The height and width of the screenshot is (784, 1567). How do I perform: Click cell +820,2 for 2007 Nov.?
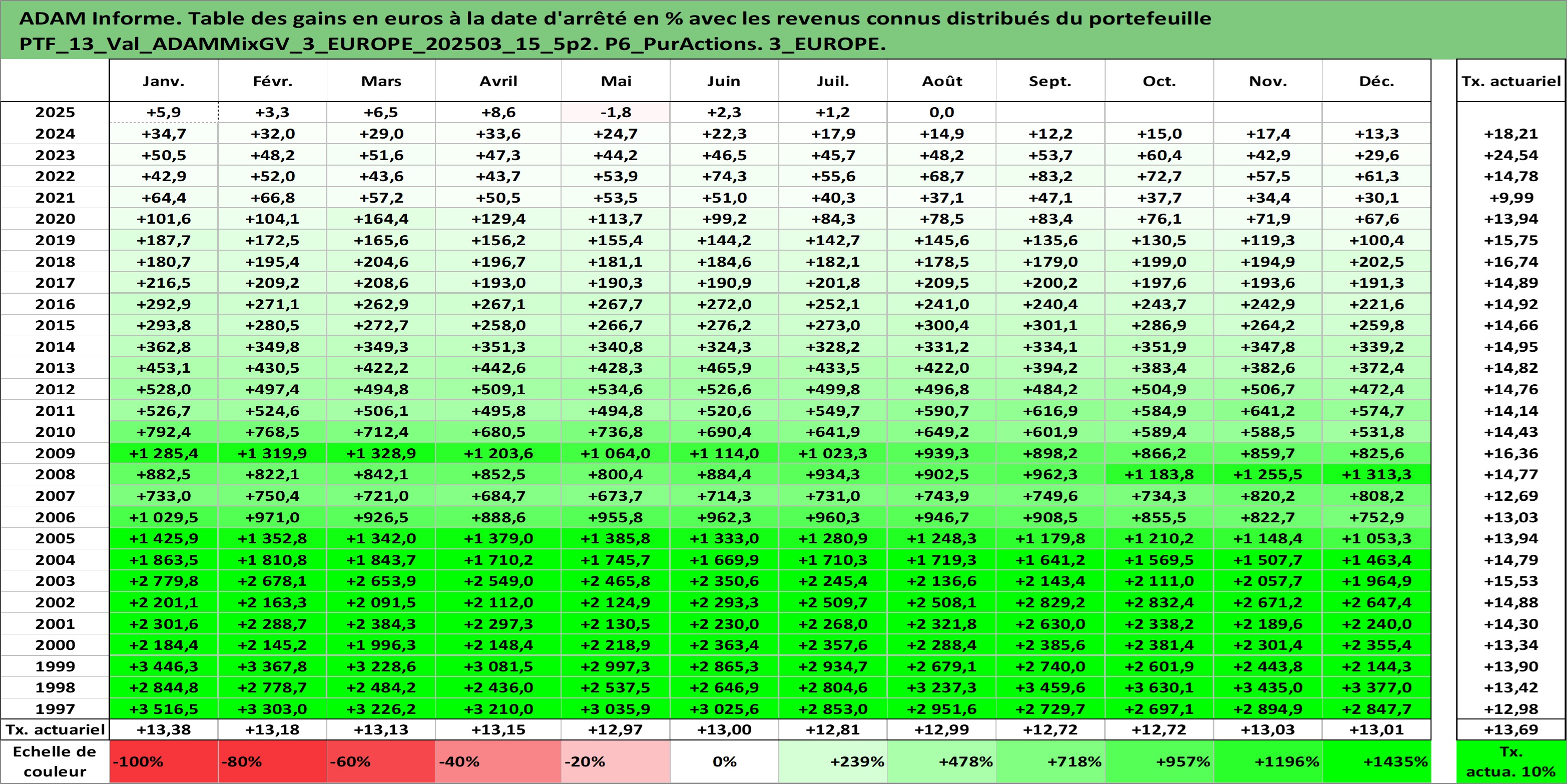(1268, 496)
